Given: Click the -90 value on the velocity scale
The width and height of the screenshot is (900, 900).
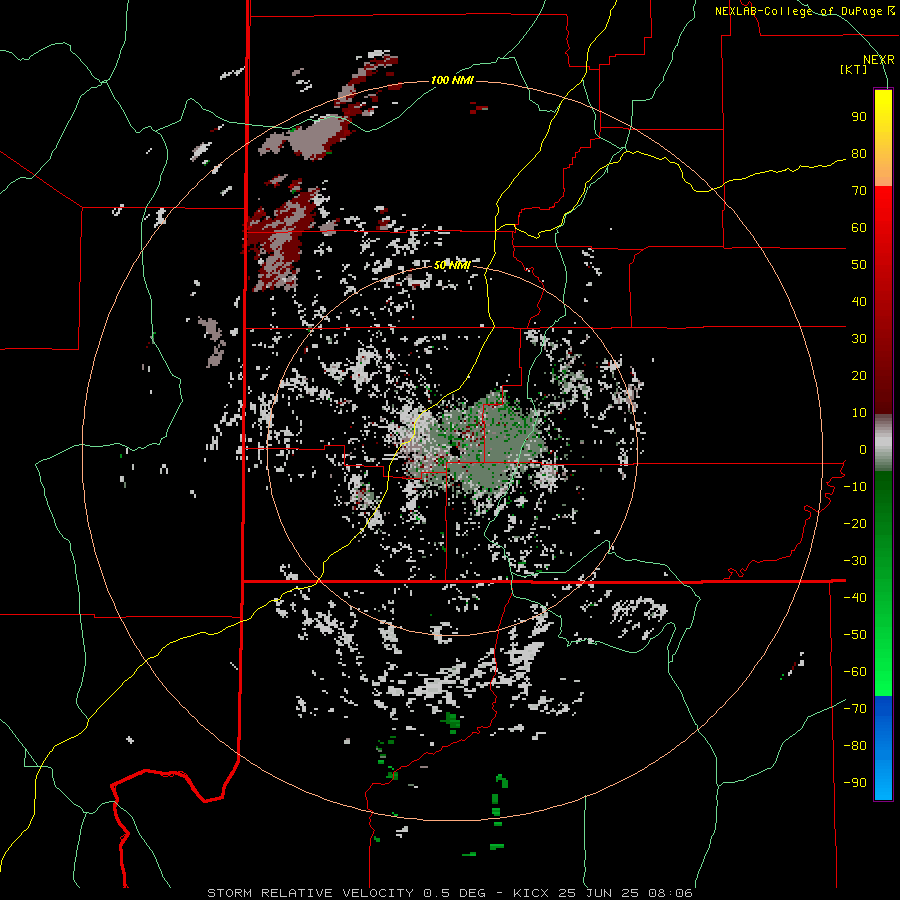Looking at the screenshot, I should point(855,783).
